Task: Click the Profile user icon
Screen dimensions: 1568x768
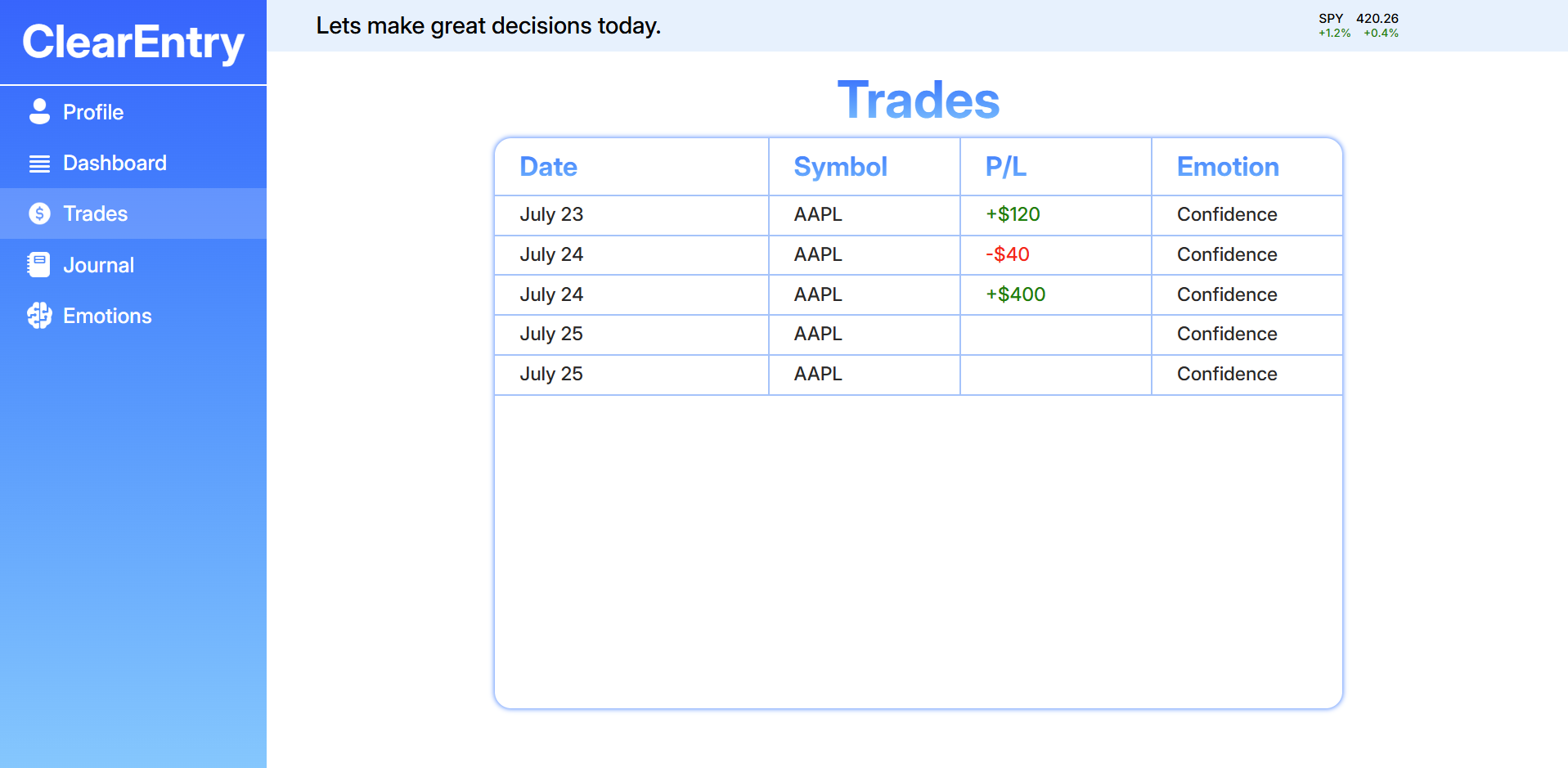Action: tap(39, 111)
